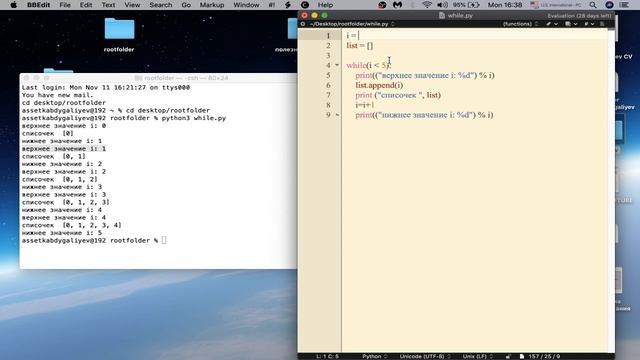Open the counterparts # popup
The image size is (640, 360).
589,24
